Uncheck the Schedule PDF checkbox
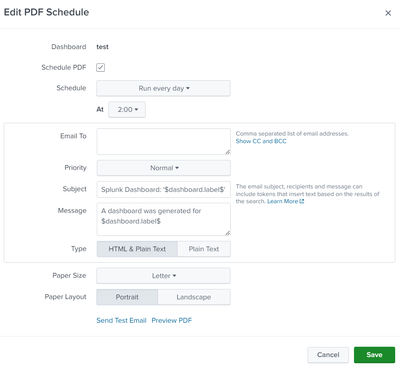The width and height of the screenshot is (400, 369). (100, 67)
